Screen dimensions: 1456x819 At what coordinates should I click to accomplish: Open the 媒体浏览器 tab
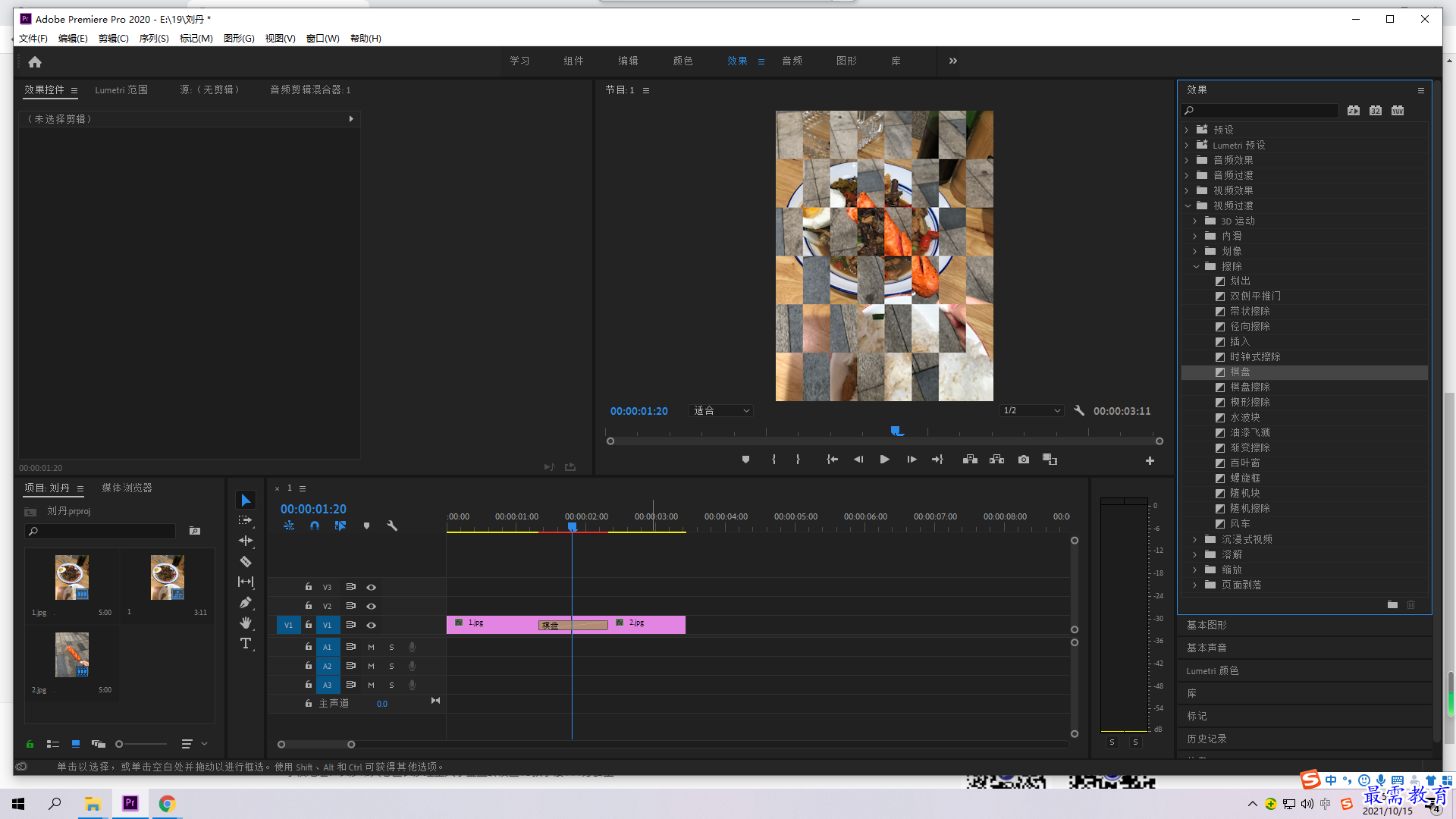click(127, 488)
